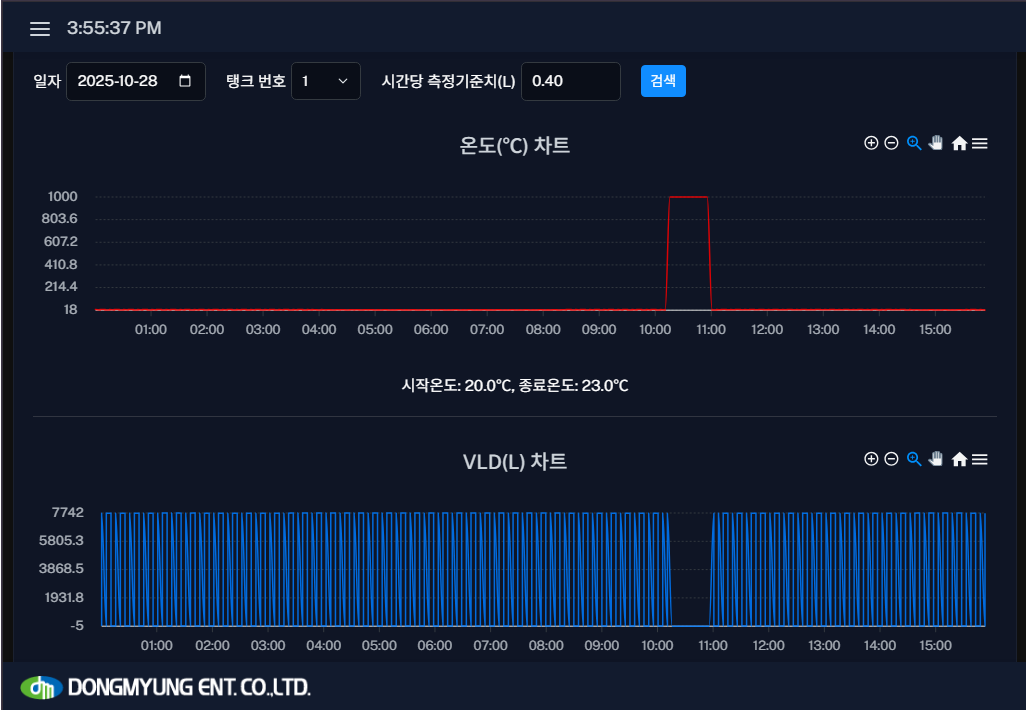
Task: Activate selection zoom on VLD chart
Action: click(913, 459)
